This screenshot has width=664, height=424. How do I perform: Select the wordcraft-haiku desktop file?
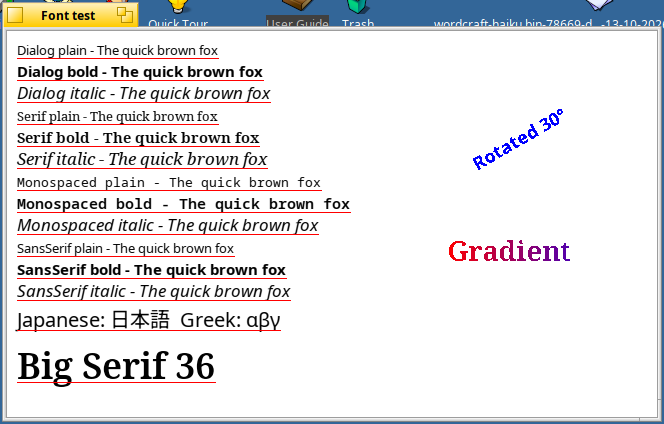coord(549,13)
